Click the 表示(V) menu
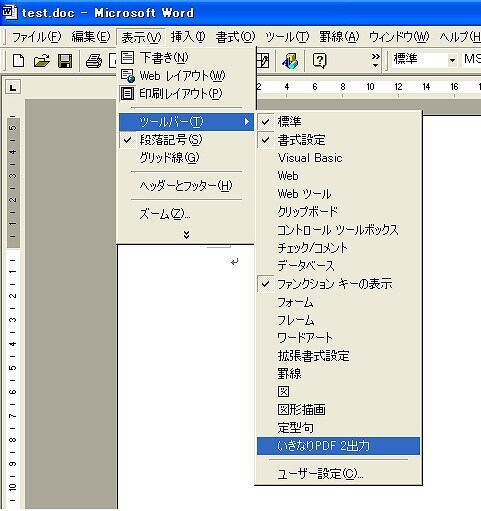This screenshot has height=511, width=481. (x=141, y=37)
